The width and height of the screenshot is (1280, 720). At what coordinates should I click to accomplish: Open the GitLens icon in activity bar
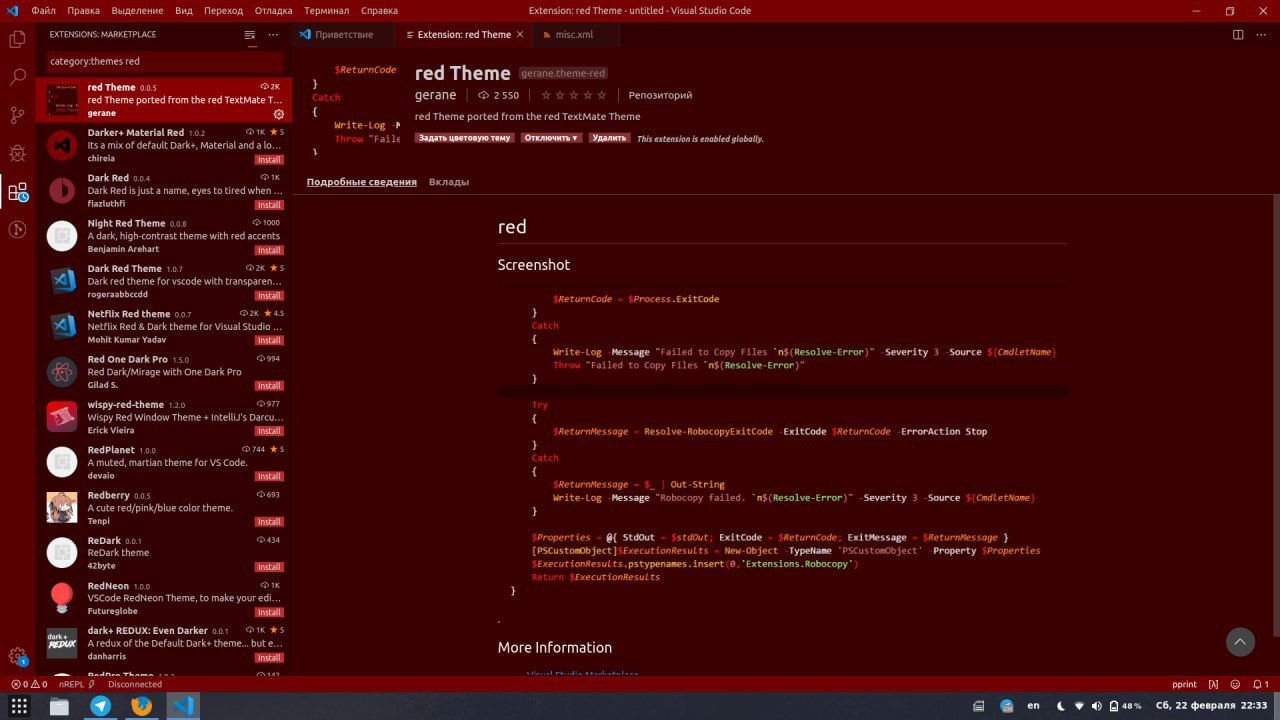(x=17, y=229)
